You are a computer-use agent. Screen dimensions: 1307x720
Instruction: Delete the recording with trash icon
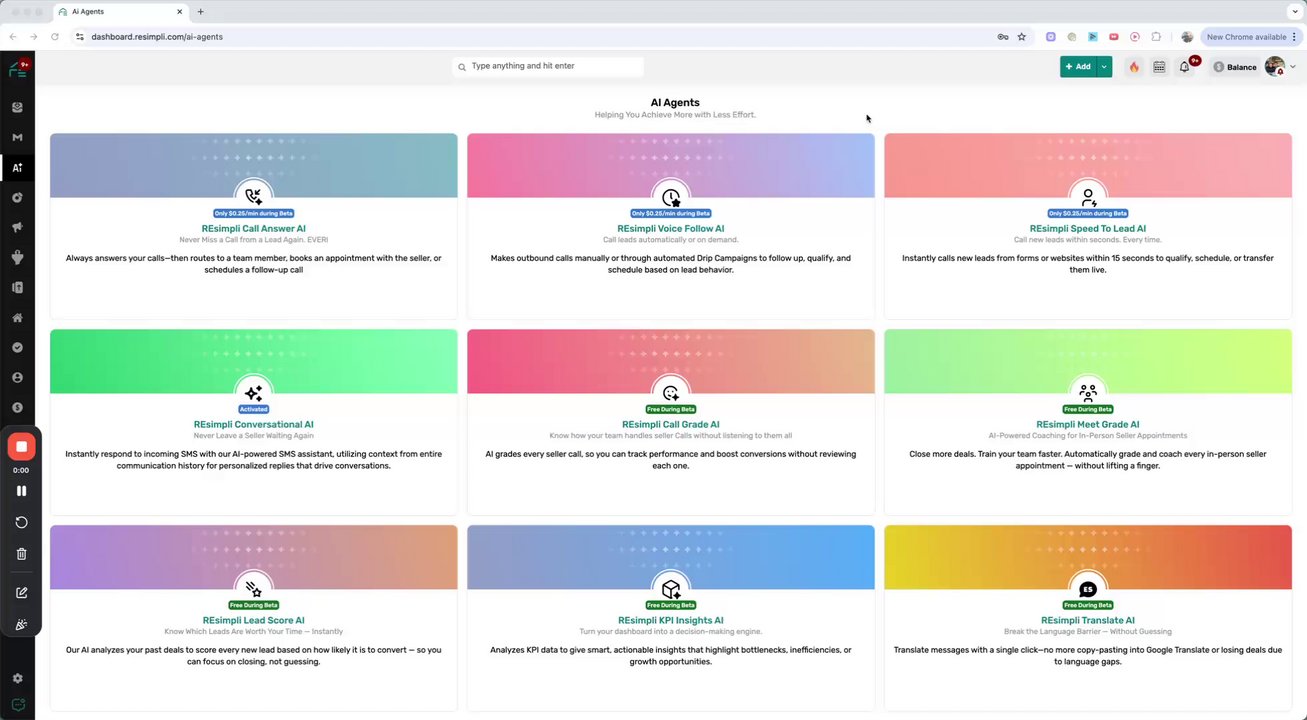[21, 553]
